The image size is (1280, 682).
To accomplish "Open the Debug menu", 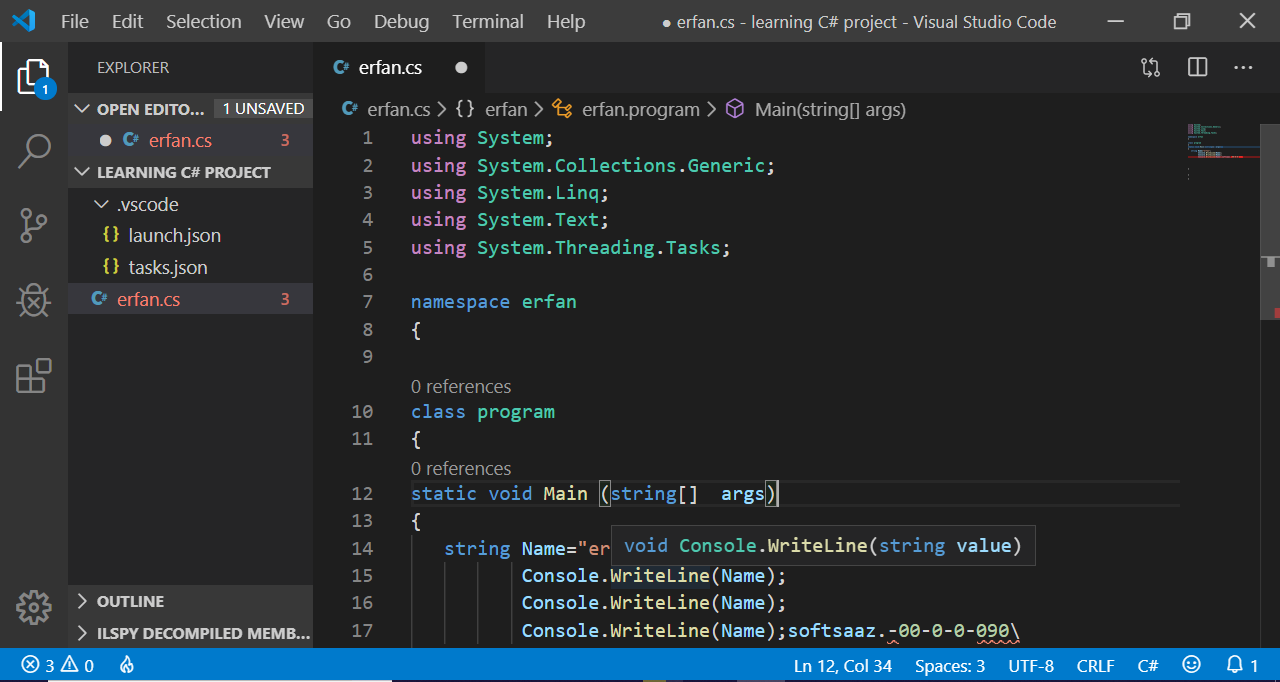I will pos(401,21).
